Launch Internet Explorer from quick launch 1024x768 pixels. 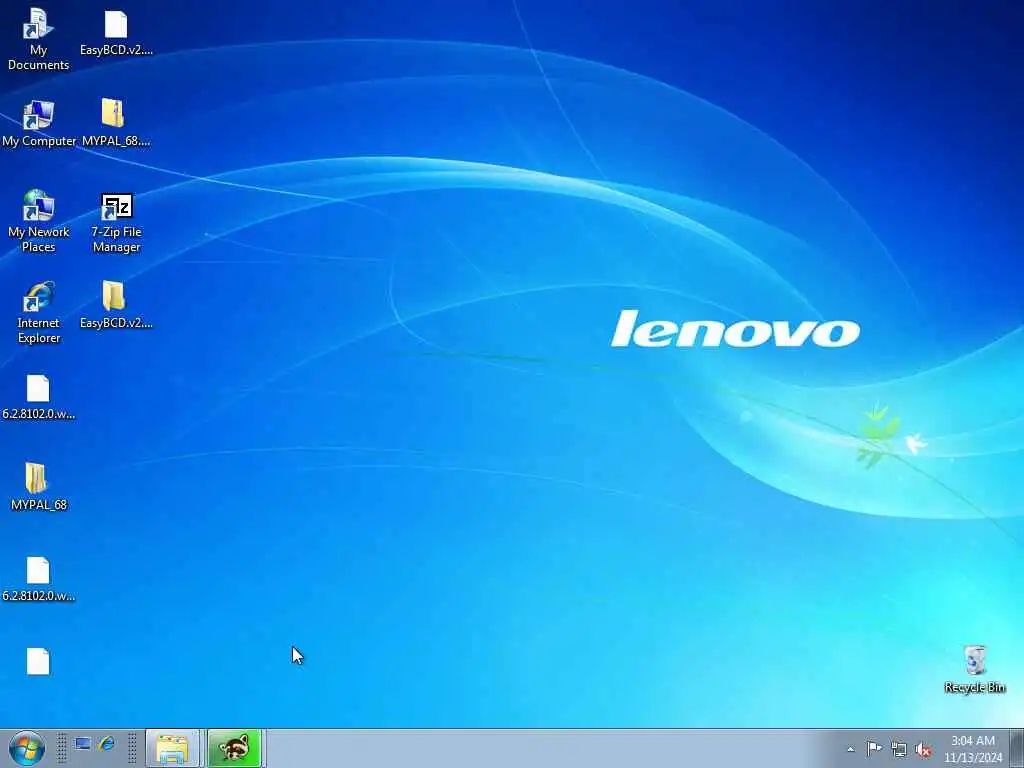pos(106,744)
